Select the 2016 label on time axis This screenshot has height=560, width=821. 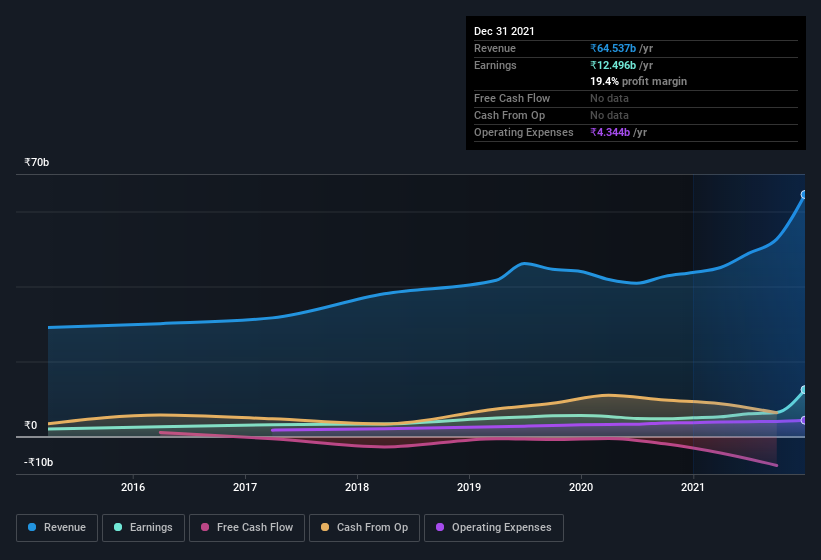(x=133, y=487)
